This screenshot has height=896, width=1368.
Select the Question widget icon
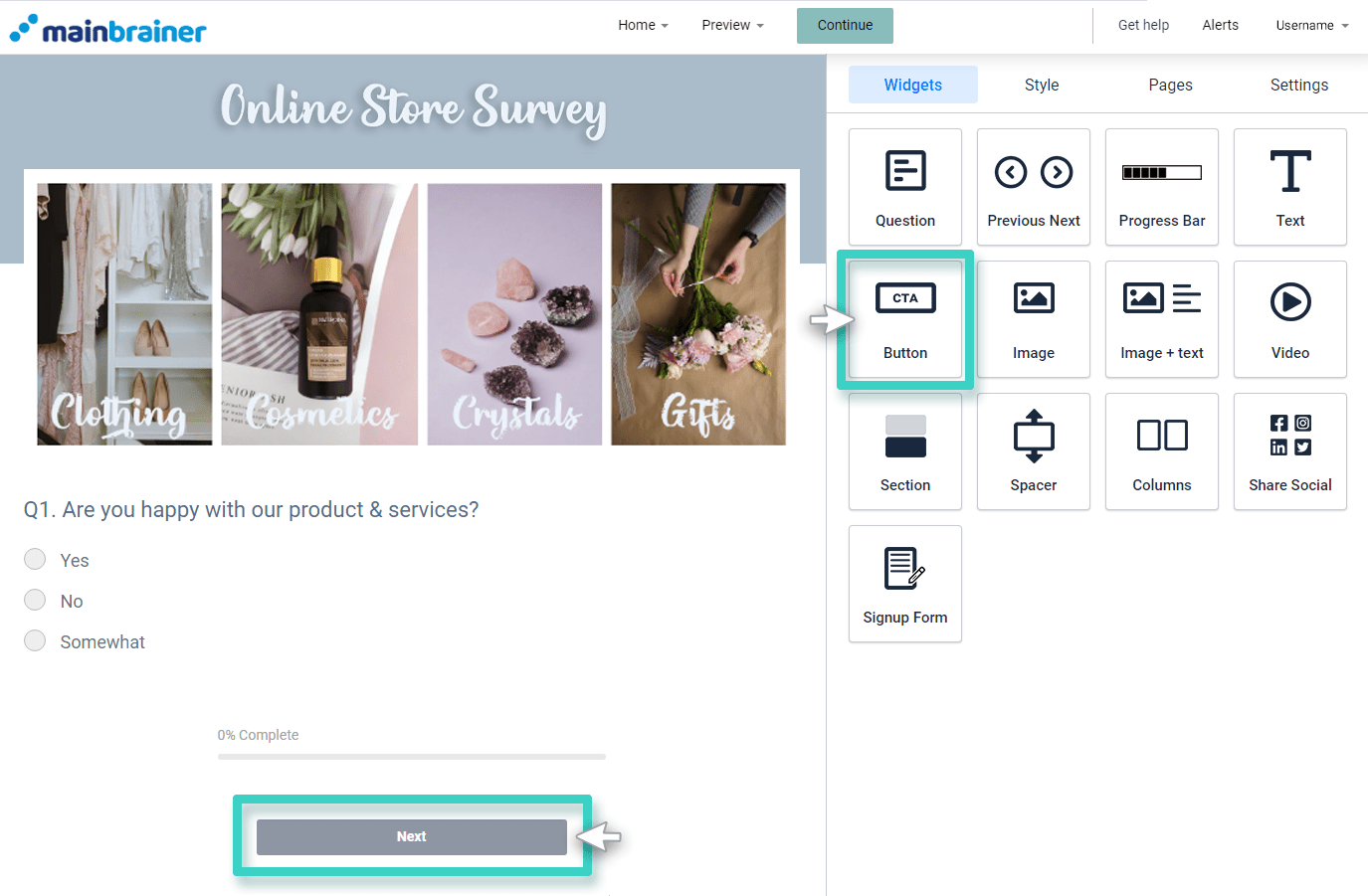[x=904, y=187]
